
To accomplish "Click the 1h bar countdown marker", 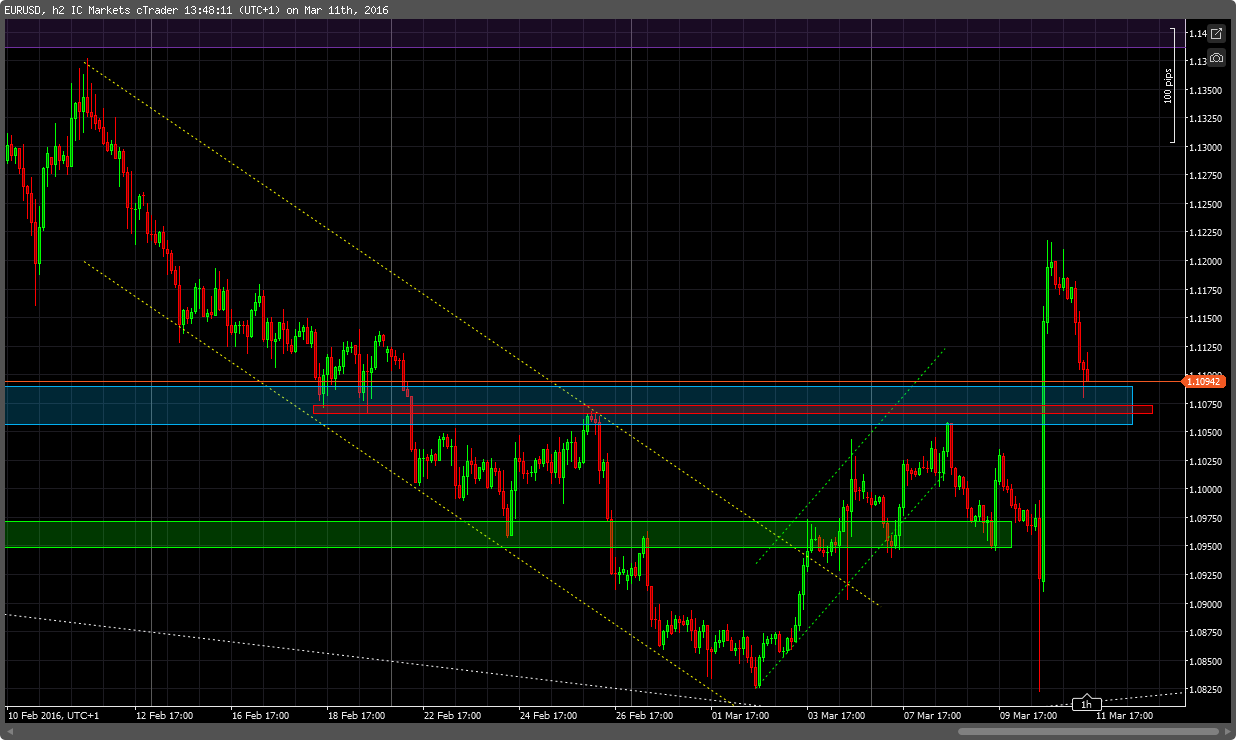I will coord(1086,705).
